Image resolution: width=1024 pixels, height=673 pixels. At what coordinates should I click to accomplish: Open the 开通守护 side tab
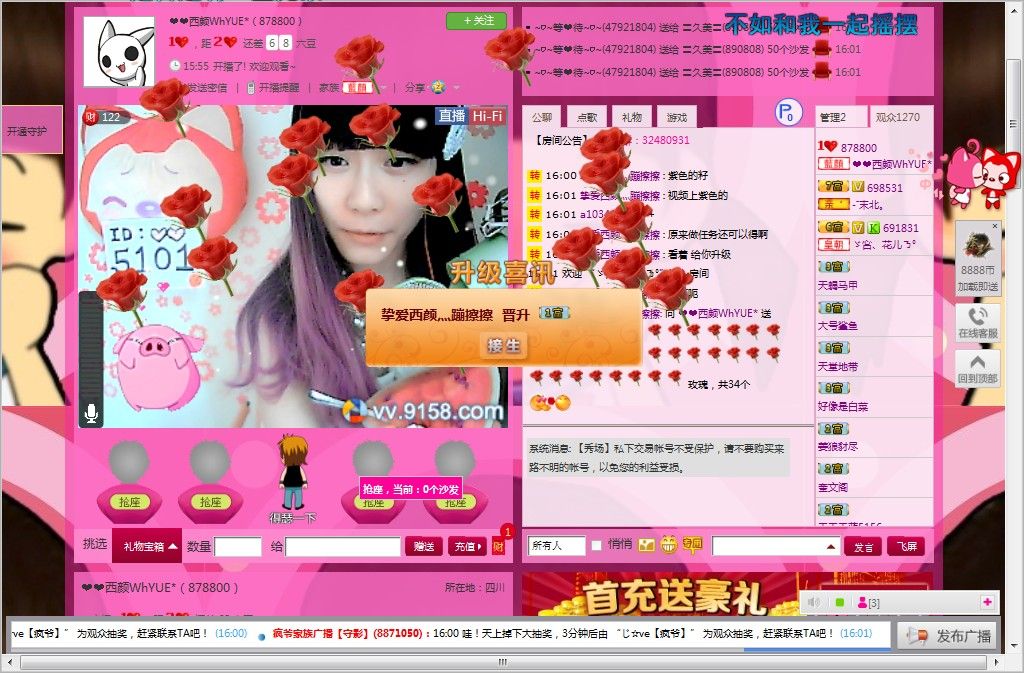32,131
